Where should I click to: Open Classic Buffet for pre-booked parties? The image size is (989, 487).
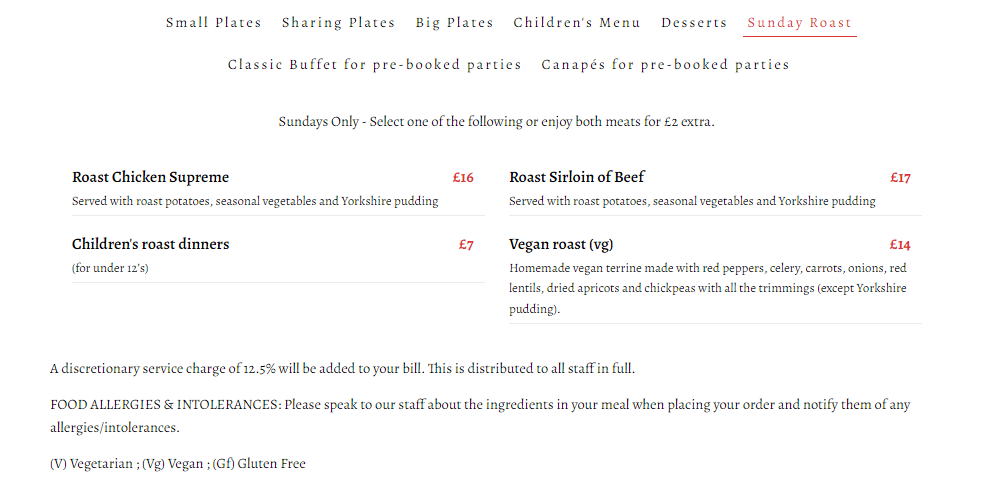pos(375,64)
